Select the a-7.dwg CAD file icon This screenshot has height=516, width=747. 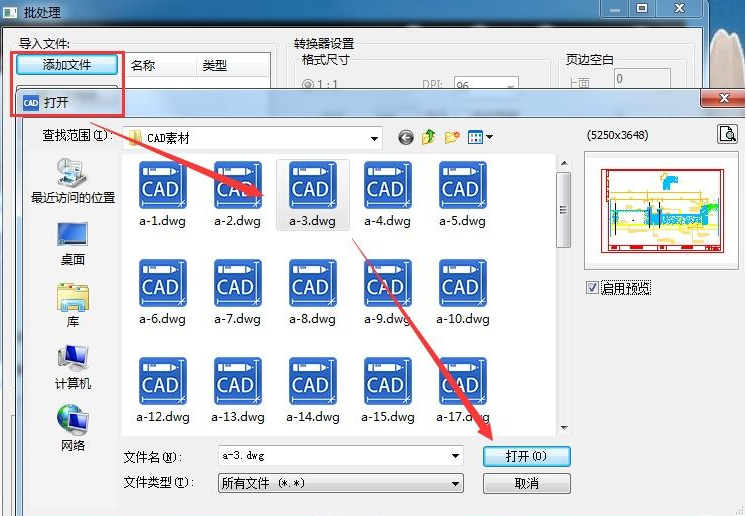(237, 283)
